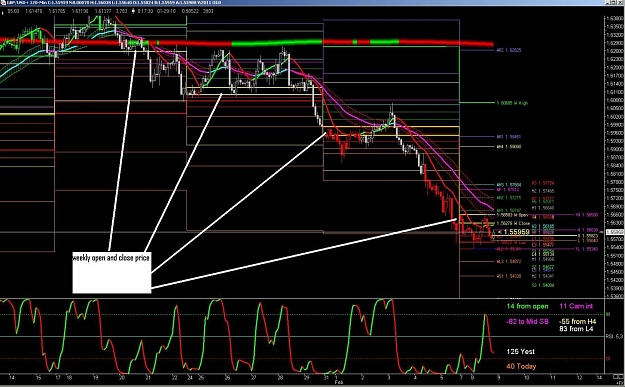This screenshot has width=625, height=387.
Task: Click the highlighted price marker on price axis
Action: [614, 232]
